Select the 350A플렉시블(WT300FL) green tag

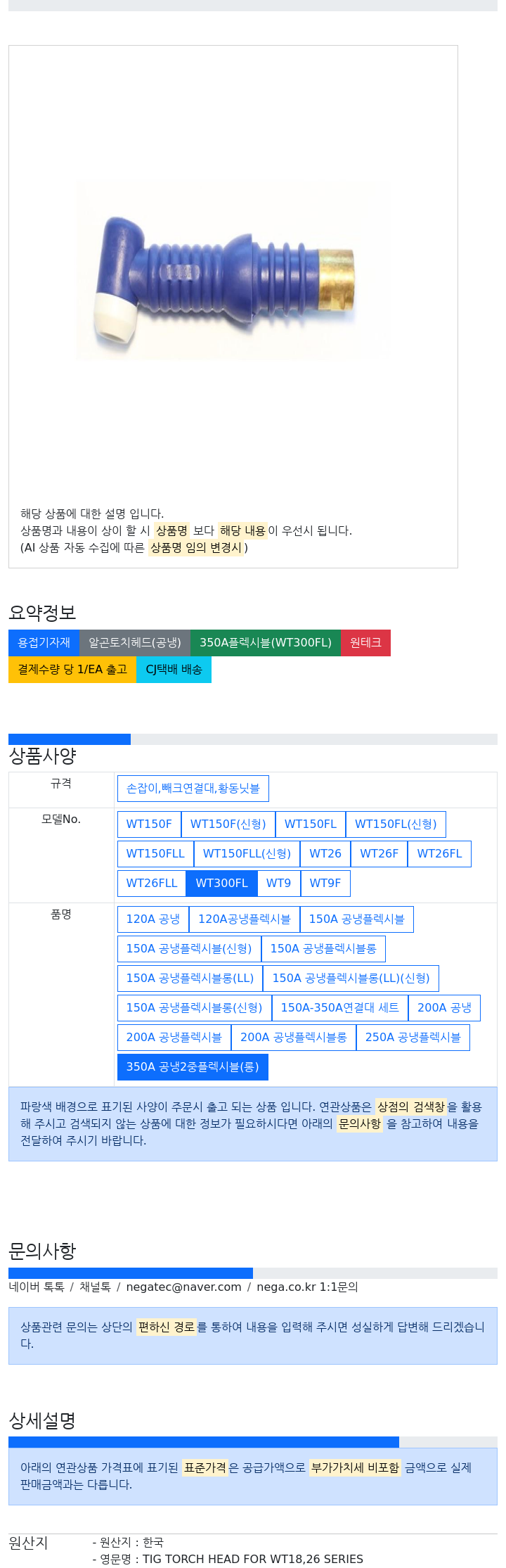(x=266, y=643)
